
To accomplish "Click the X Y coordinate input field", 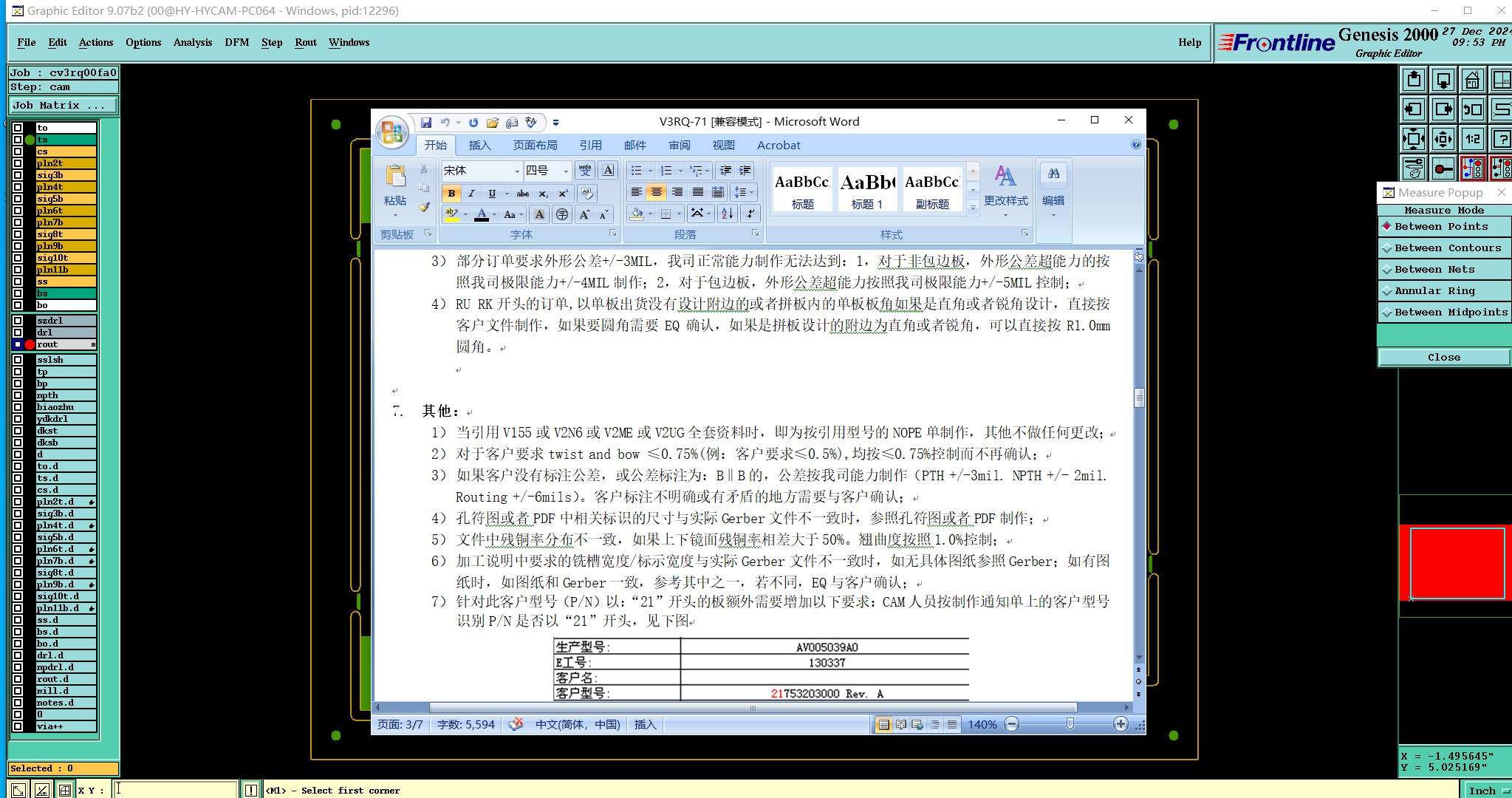I will coord(175,789).
